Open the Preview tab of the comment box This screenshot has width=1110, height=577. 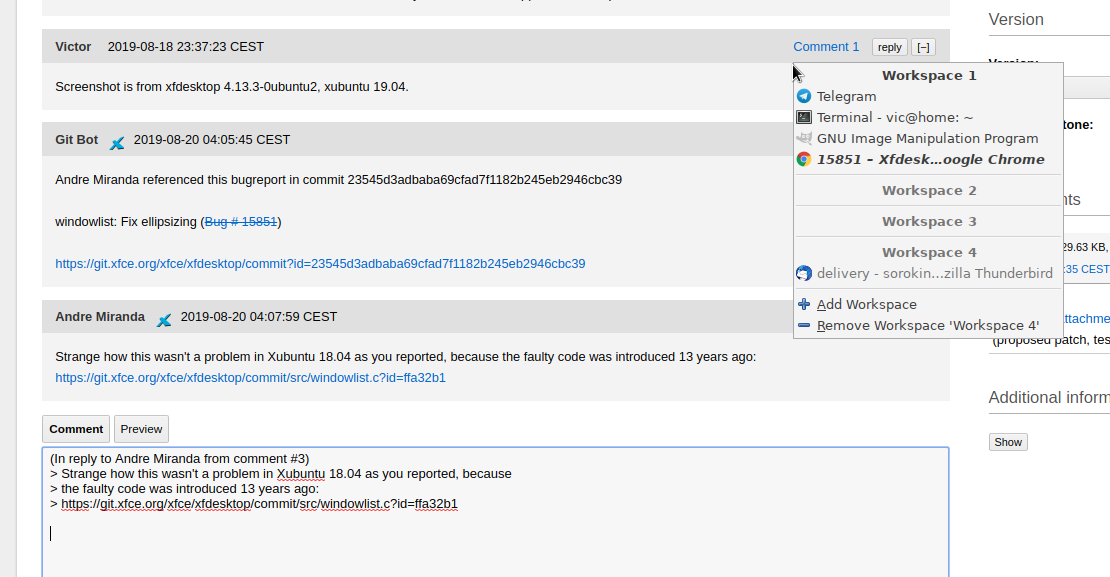[x=141, y=429]
